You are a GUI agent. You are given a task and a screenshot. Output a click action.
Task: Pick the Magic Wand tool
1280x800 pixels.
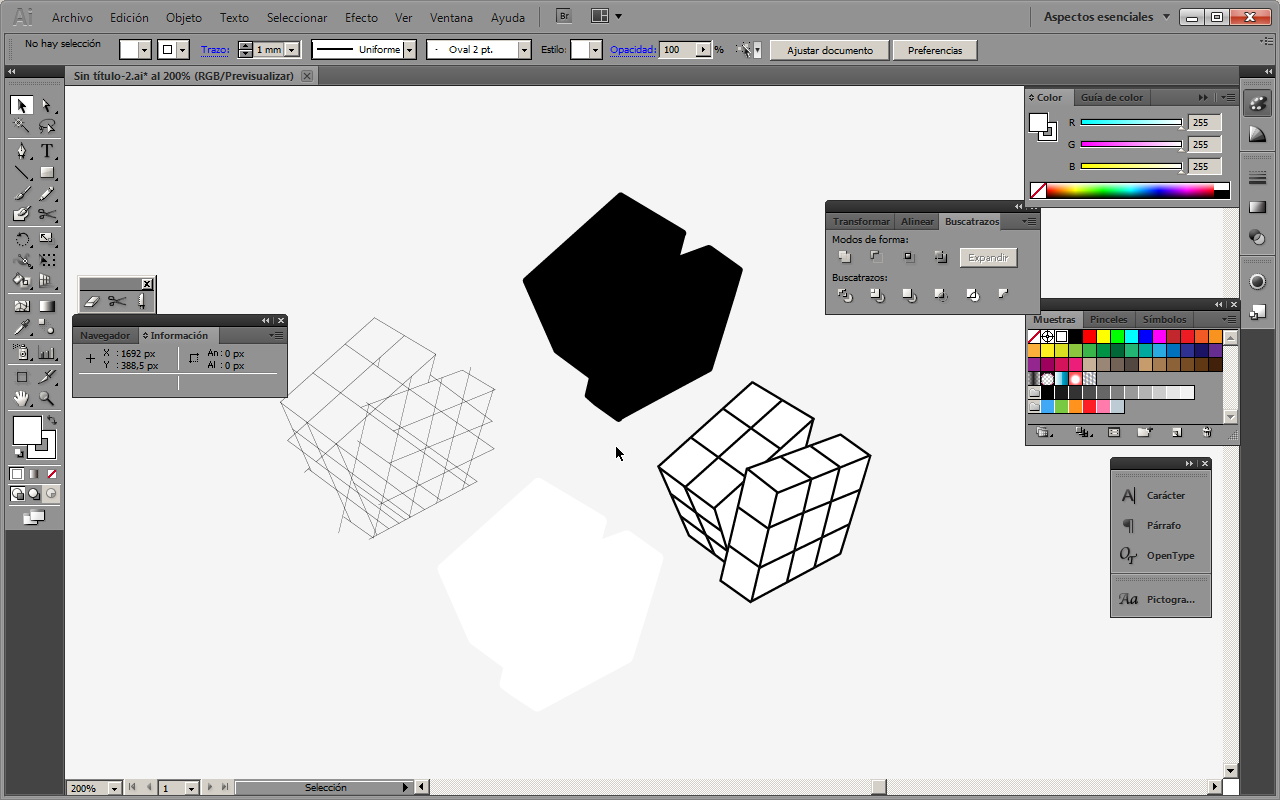[x=22, y=127]
